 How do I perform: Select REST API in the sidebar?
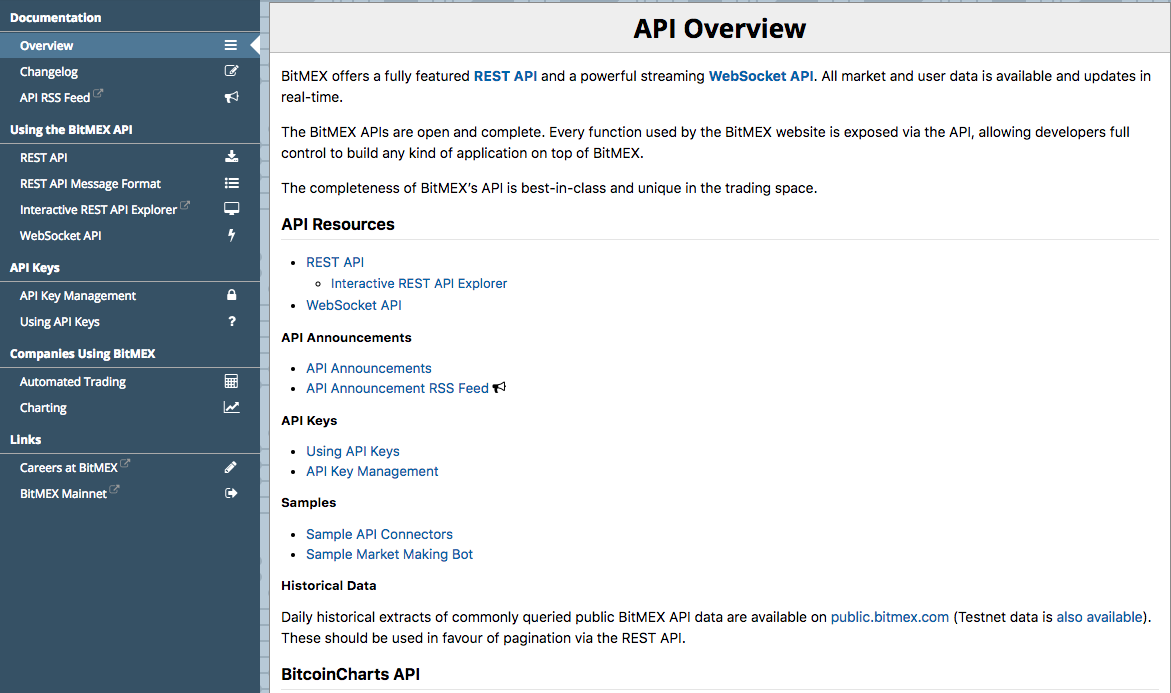pyautogui.click(x=130, y=158)
